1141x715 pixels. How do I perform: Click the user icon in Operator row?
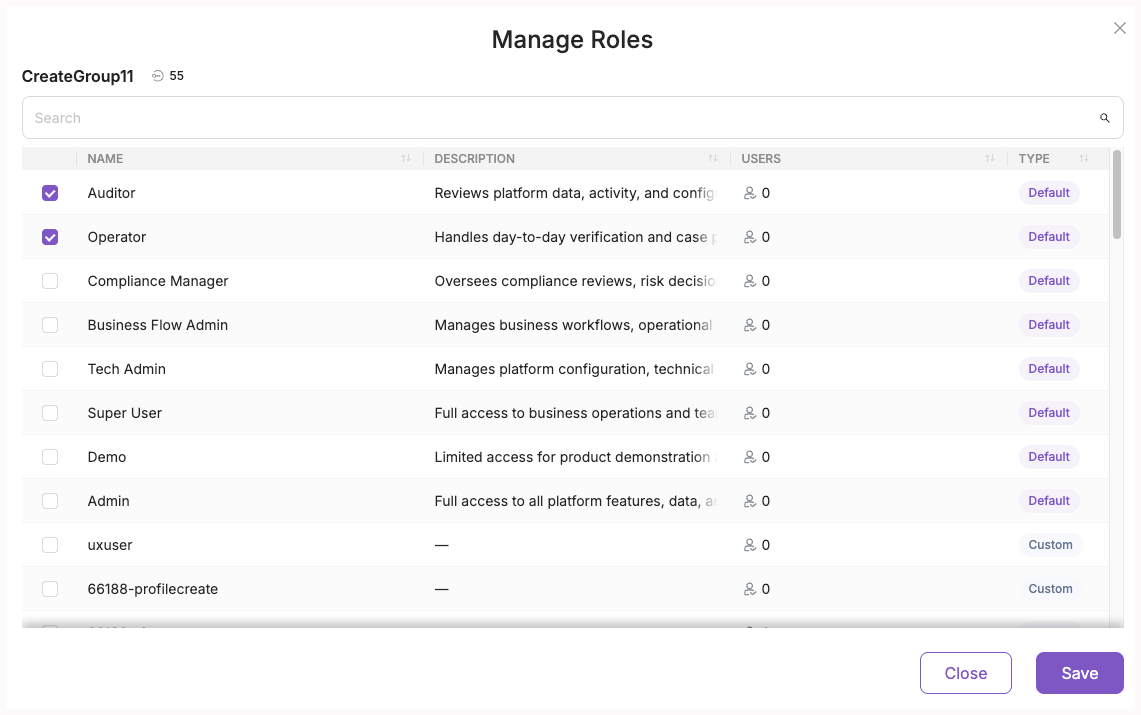click(x=750, y=237)
